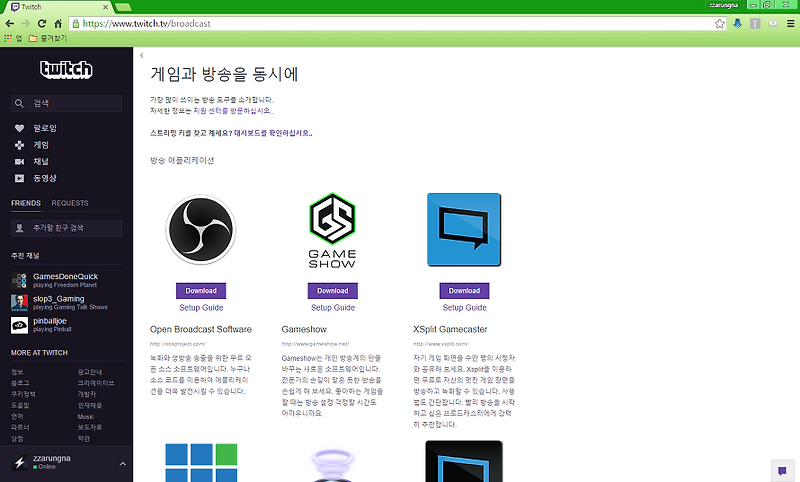Click the Open Broadcast Software logo
Viewport: 800px width, 482px height.
click(x=201, y=230)
